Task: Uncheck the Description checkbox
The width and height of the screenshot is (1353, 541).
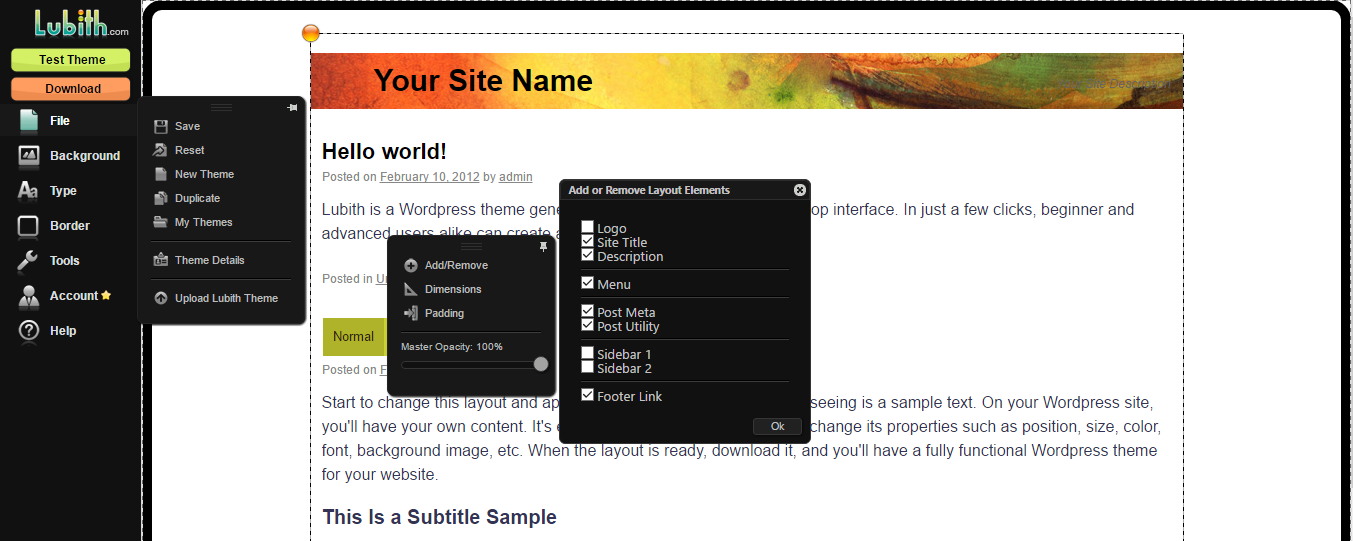Action: 588,255
